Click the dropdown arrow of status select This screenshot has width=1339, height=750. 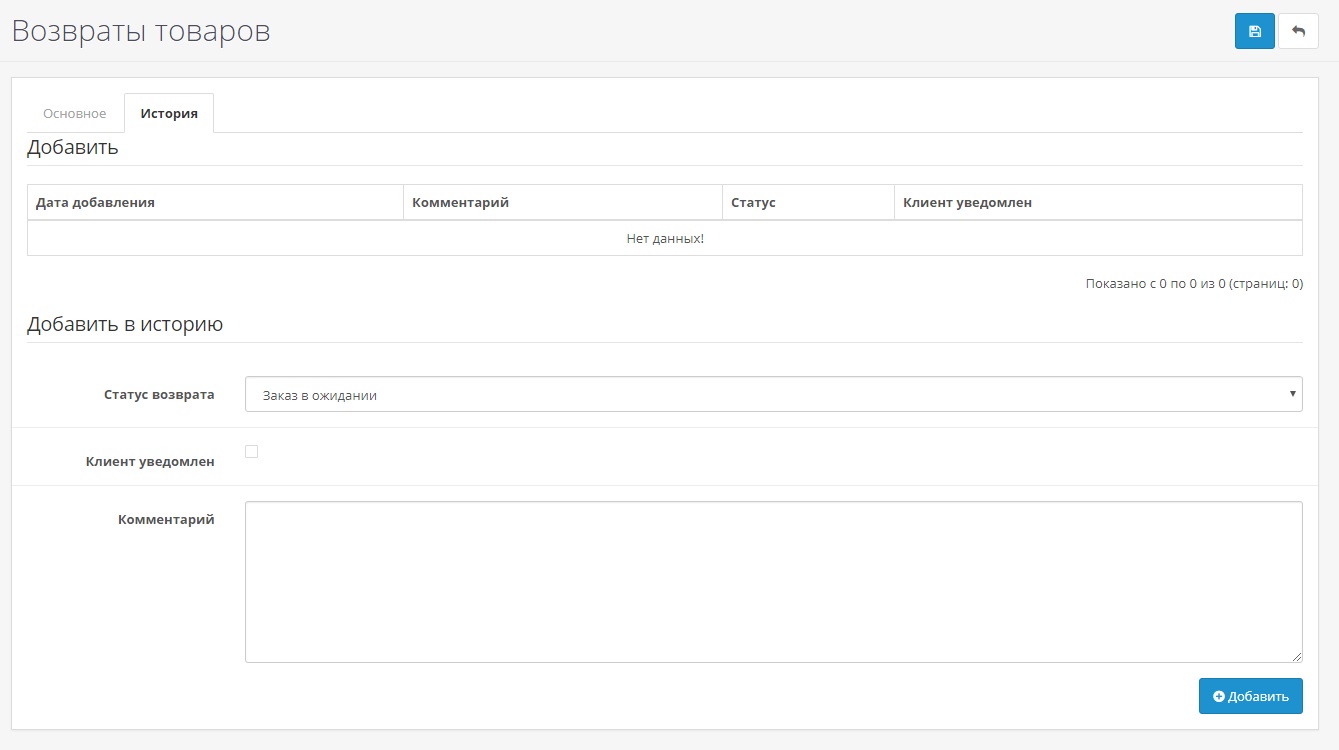tap(1294, 394)
